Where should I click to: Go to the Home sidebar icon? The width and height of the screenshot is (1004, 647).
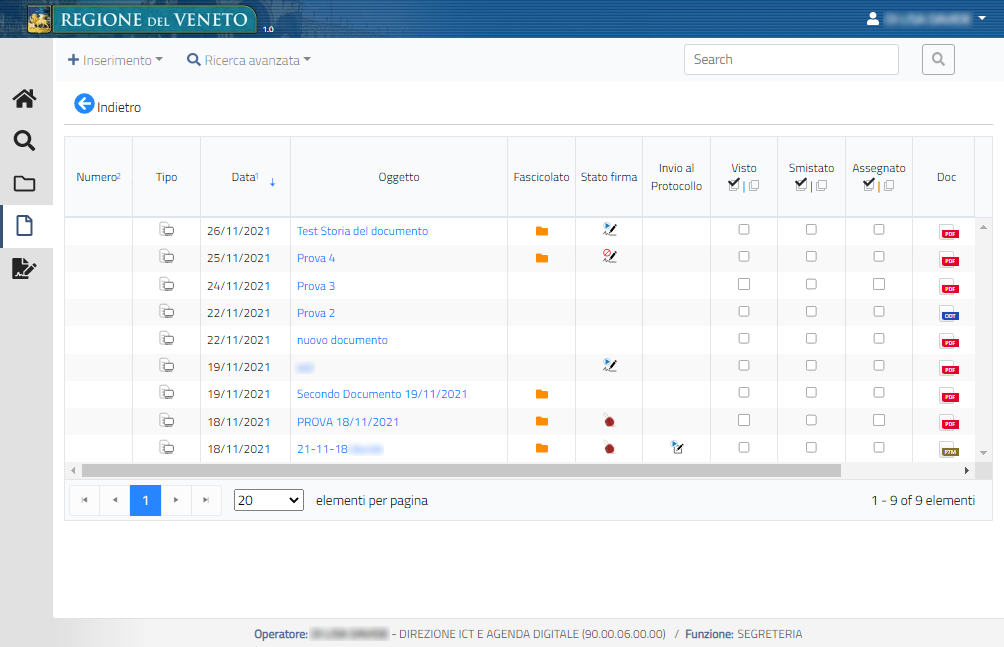(24, 99)
